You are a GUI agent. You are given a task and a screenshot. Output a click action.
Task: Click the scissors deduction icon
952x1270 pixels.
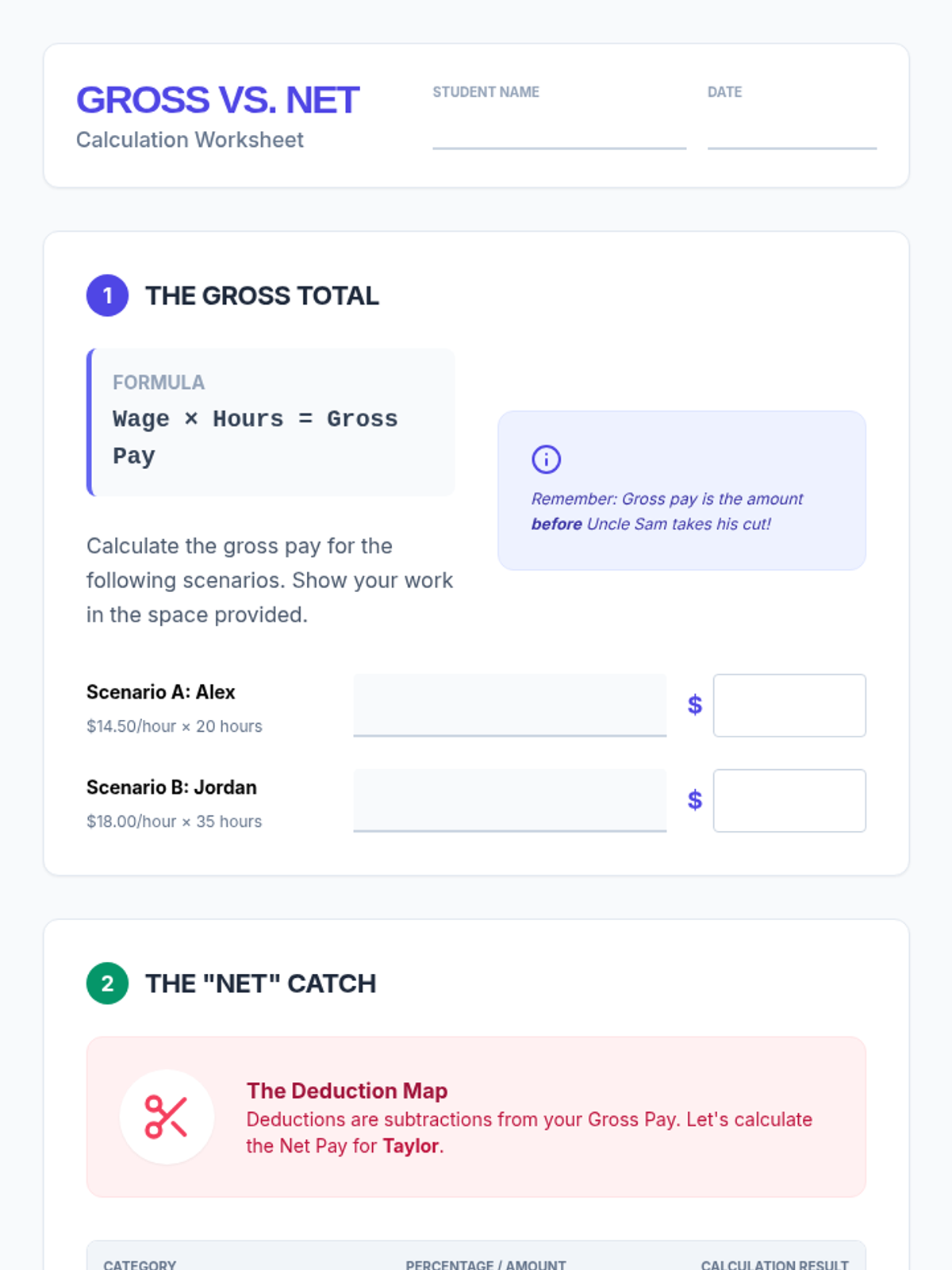(167, 1117)
